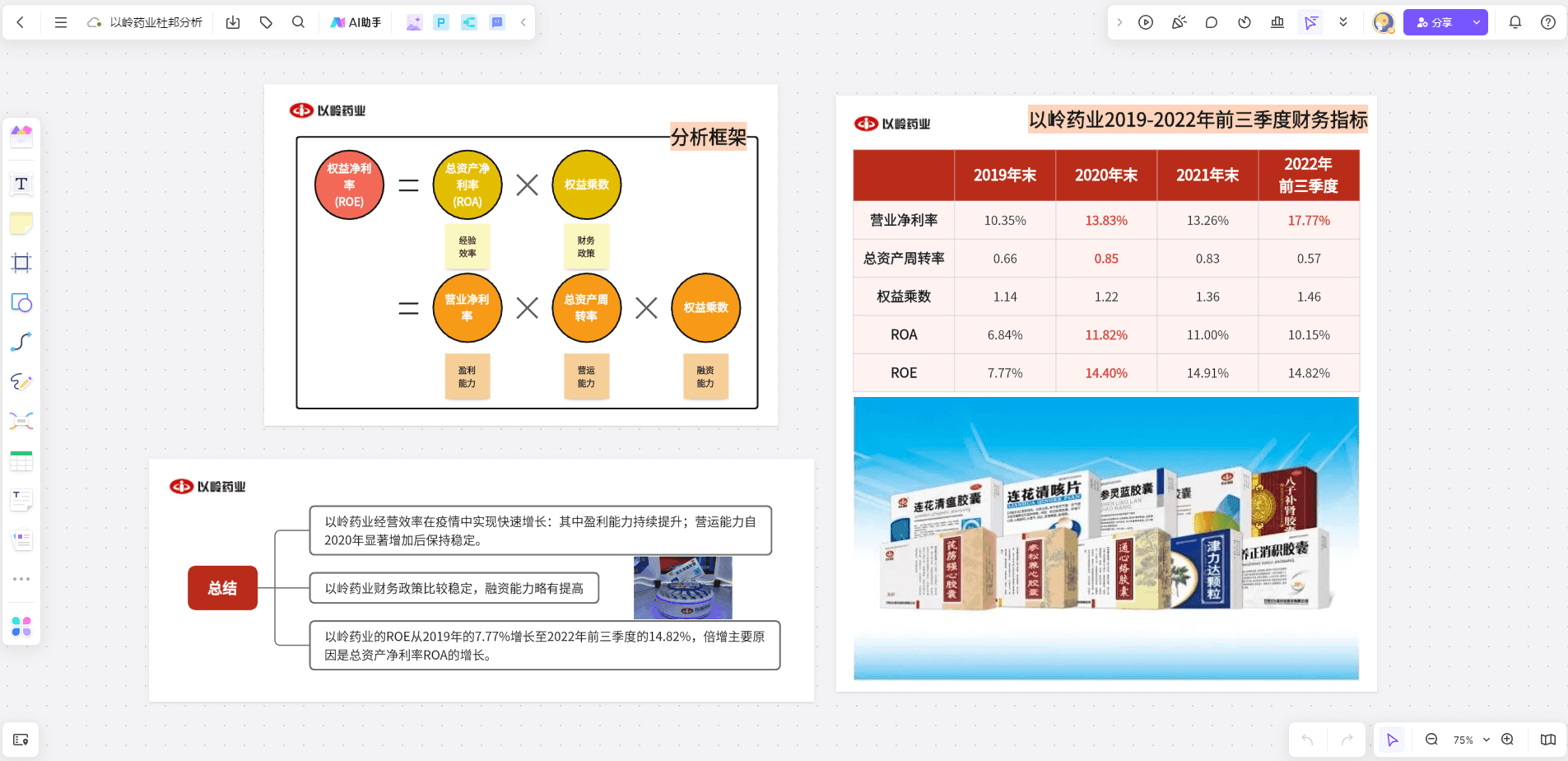
Task: Zoom out the canvas
Action: tap(1431, 740)
